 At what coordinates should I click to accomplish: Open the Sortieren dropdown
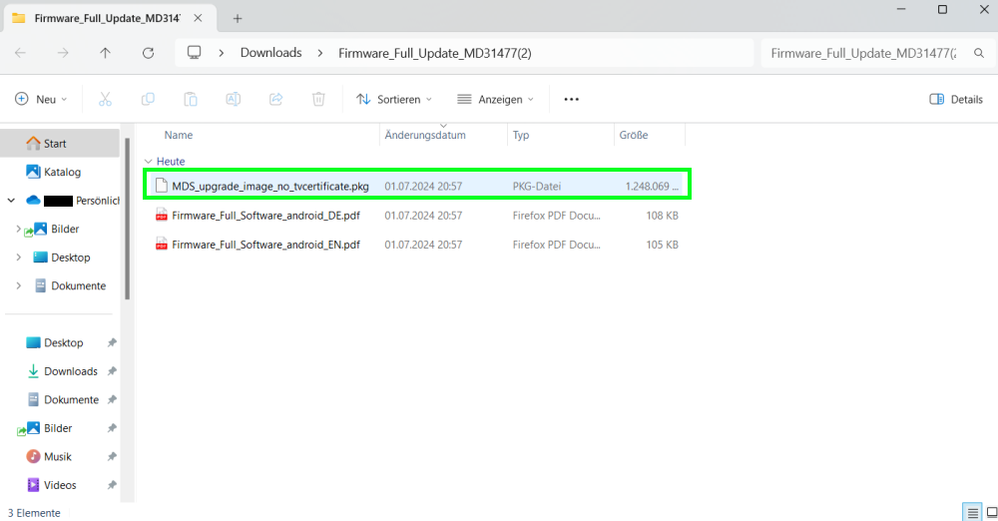[x=394, y=99]
